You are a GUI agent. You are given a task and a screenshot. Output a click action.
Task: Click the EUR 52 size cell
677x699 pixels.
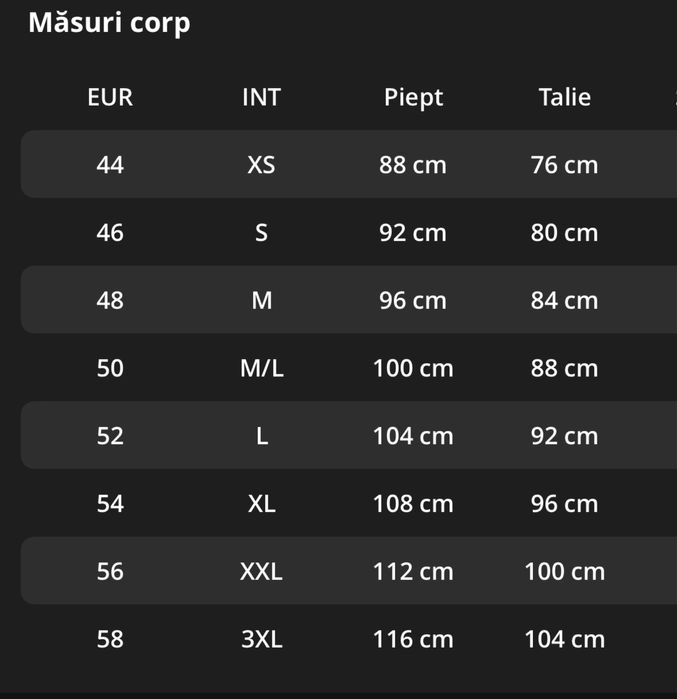[x=110, y=436]
